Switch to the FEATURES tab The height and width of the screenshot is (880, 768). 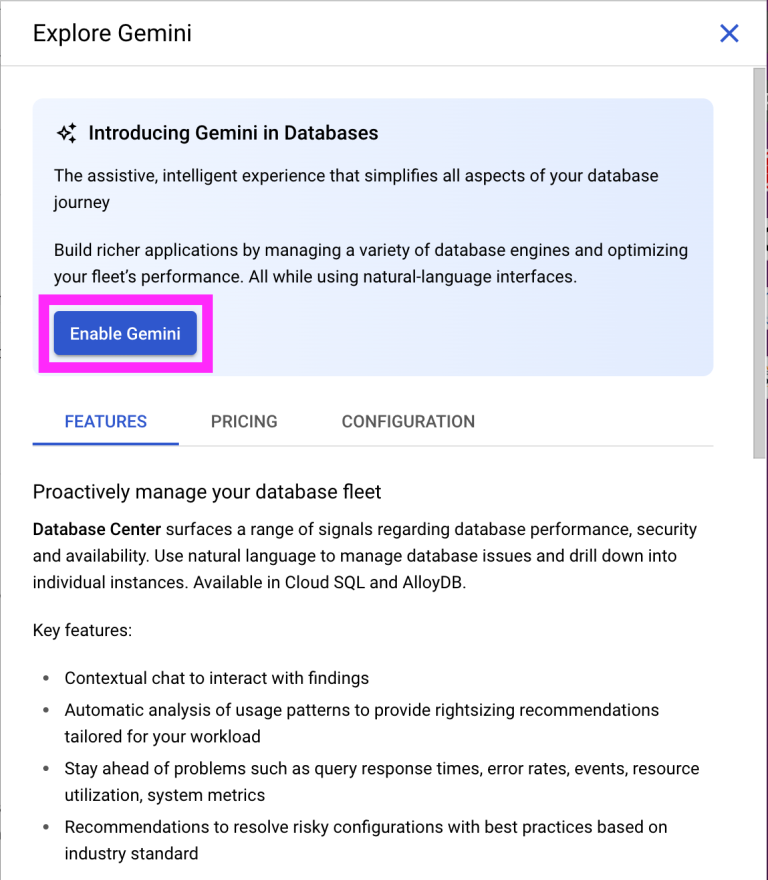[105, 422]
